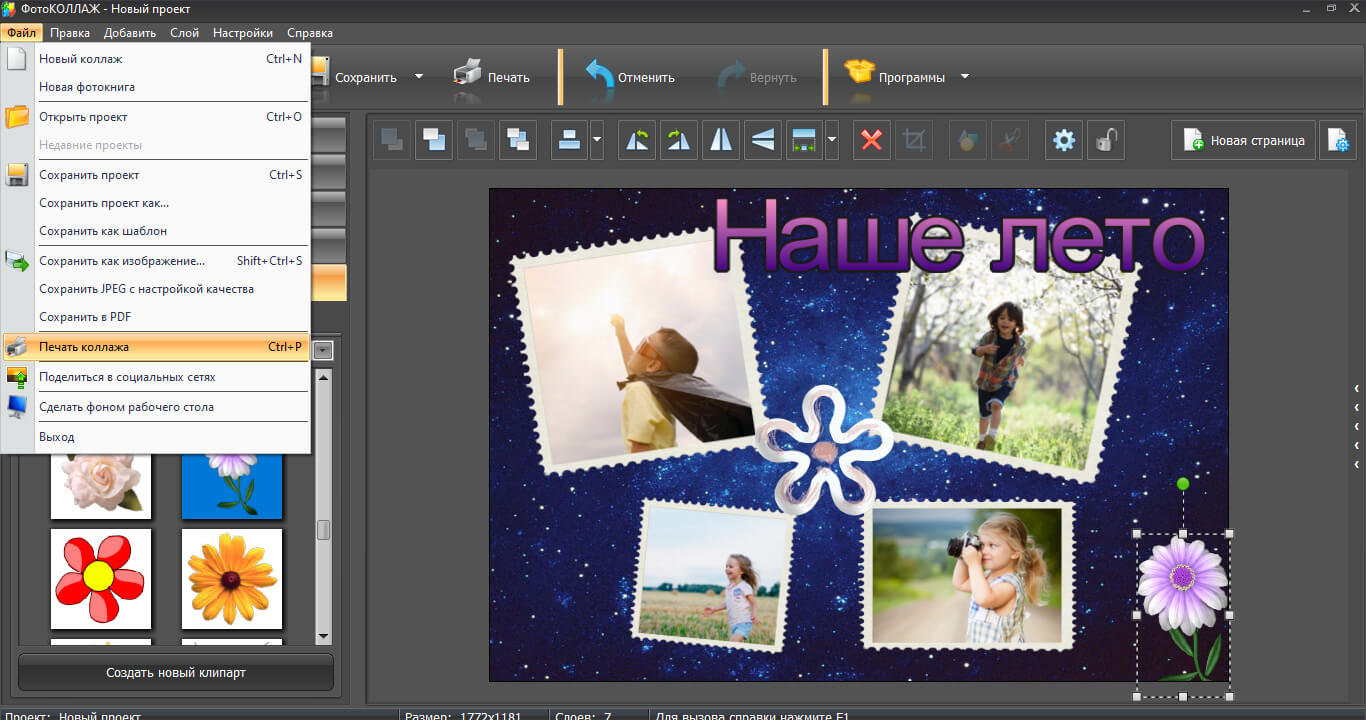Viewport: 1366px width, 720px height.
Task: Flip the selected object horizontally
Action: tap(721, 140)
